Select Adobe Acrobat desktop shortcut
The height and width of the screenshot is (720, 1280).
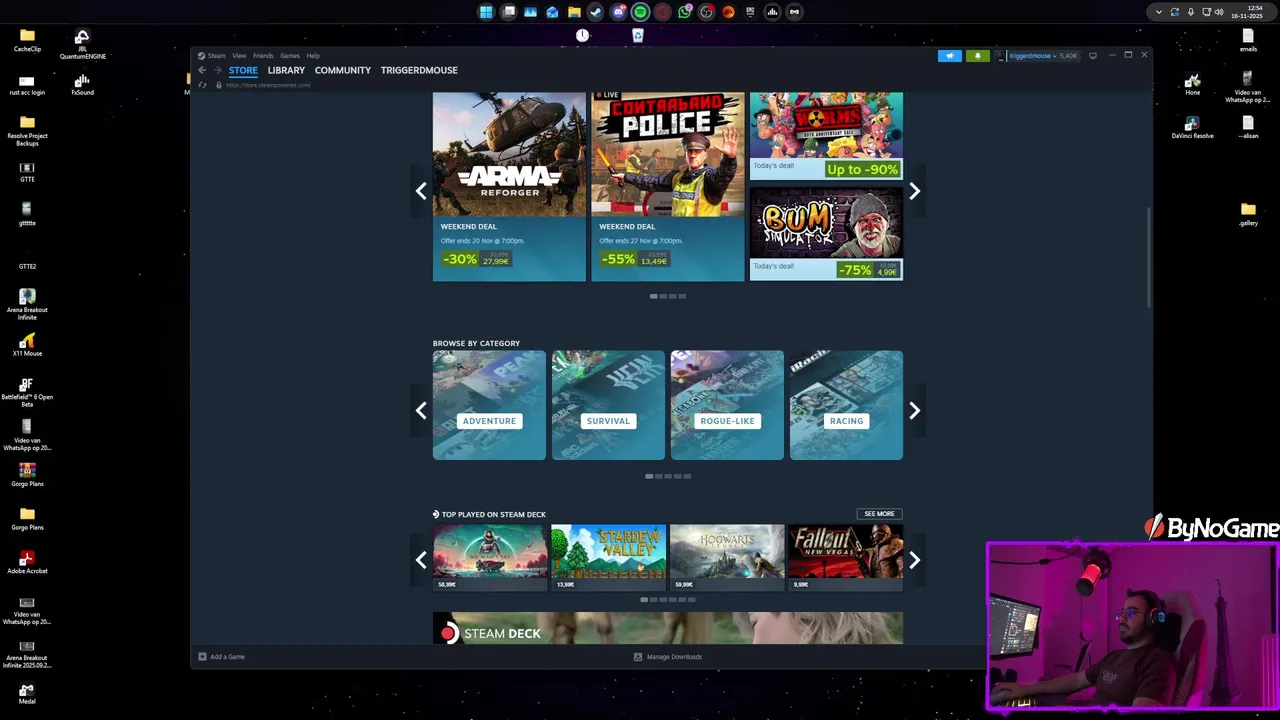pos(27,562)
